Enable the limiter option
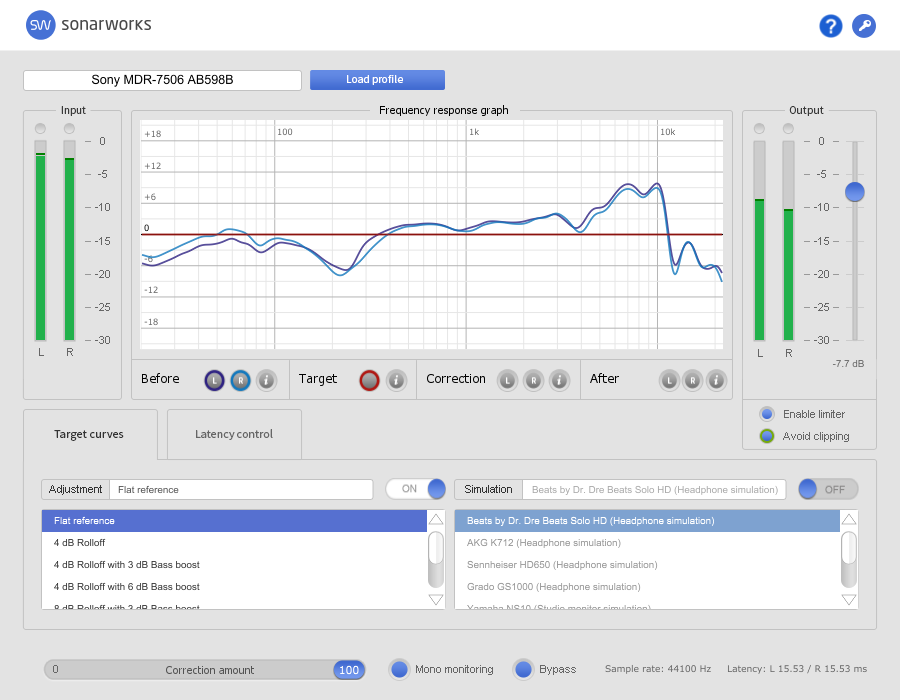 [x=767, y=414]
